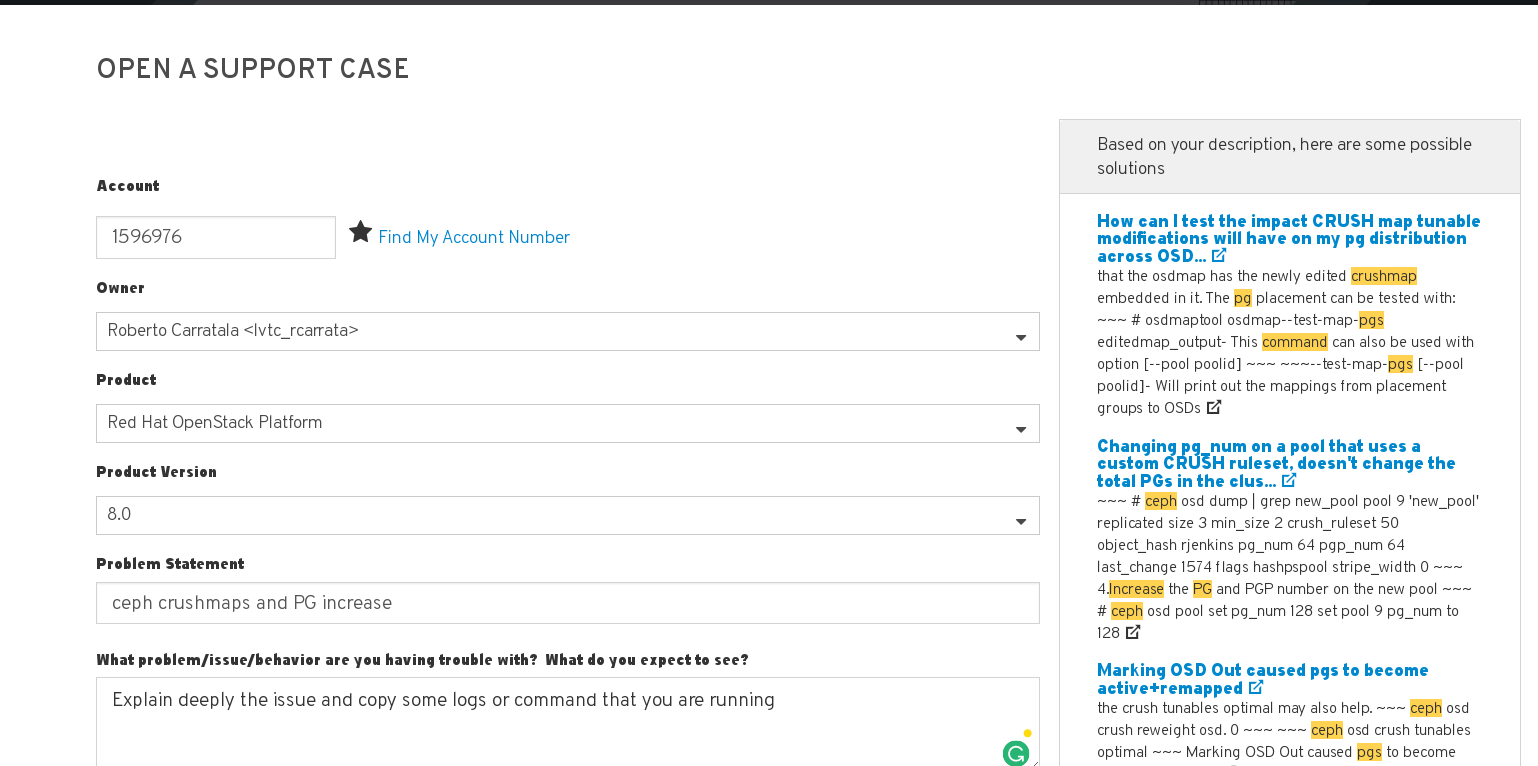Click the Account number input field
Screen dimensions: 1538x766
(x=216, y=238)
